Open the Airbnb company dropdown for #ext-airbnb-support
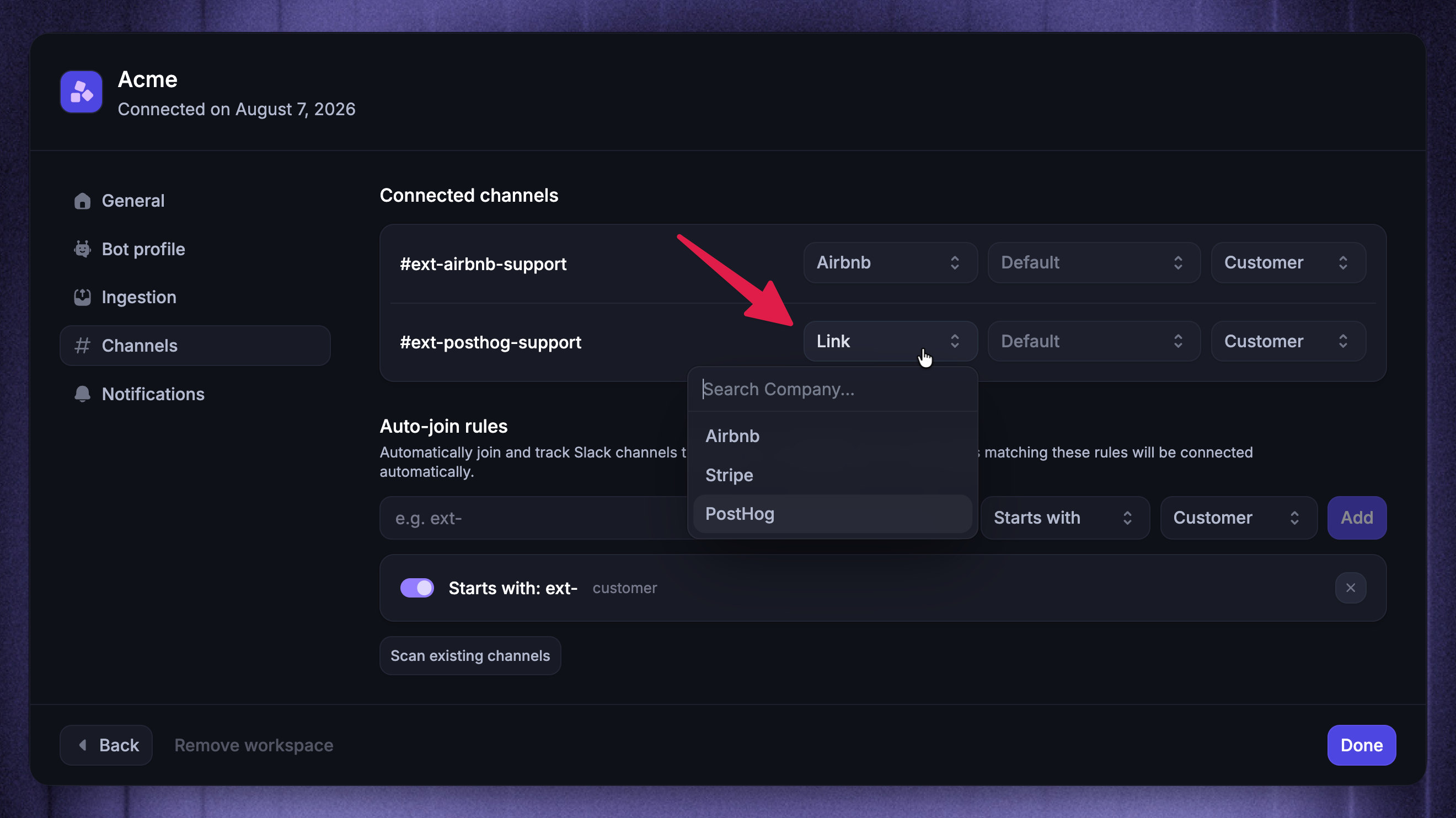Screen dimensions: 1456x818 pos(890,262)
